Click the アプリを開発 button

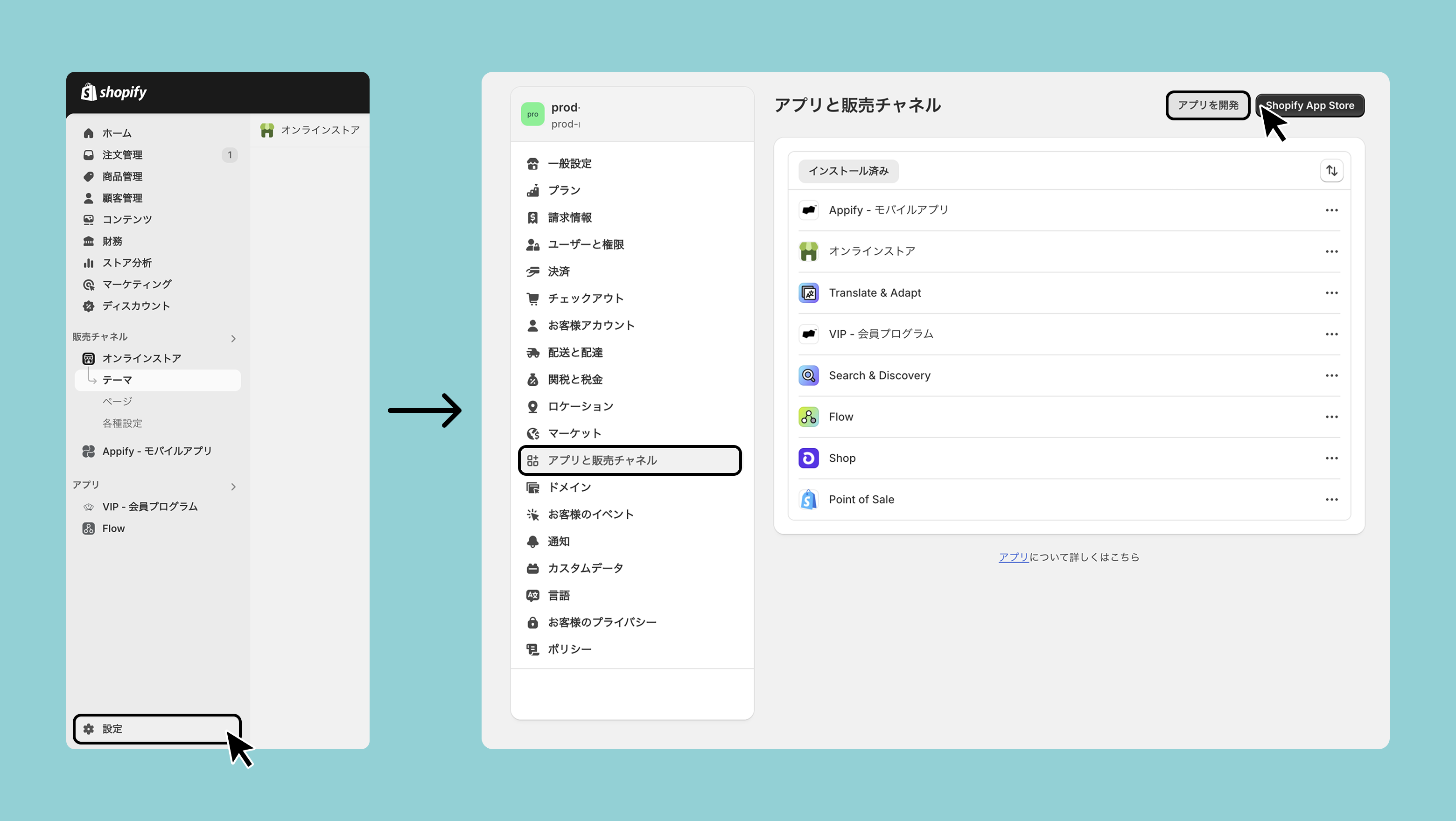point(1208,105)
